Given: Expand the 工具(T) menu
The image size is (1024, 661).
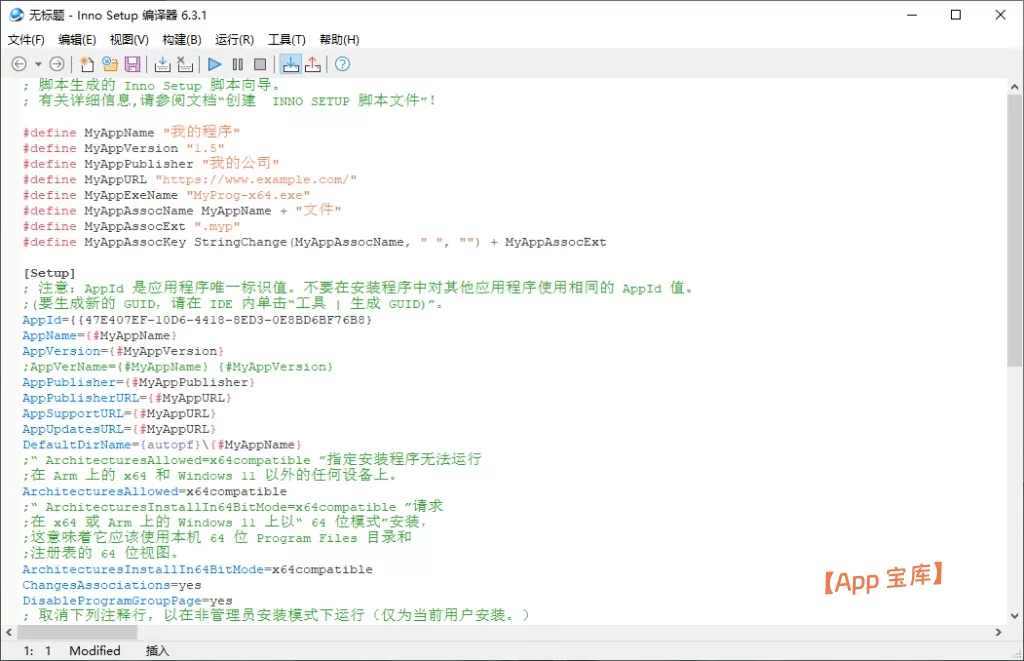Looking at the screenshot, I should tap(286, 39).
